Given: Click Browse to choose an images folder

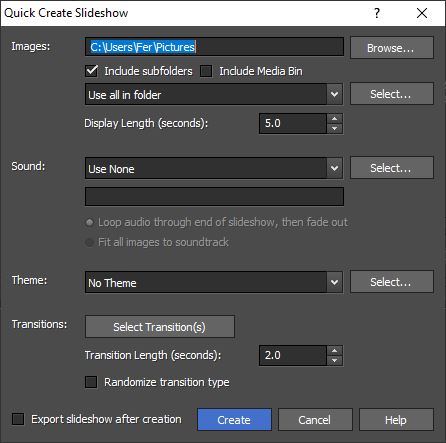Looking at the screenshot, I should [392, 48].
